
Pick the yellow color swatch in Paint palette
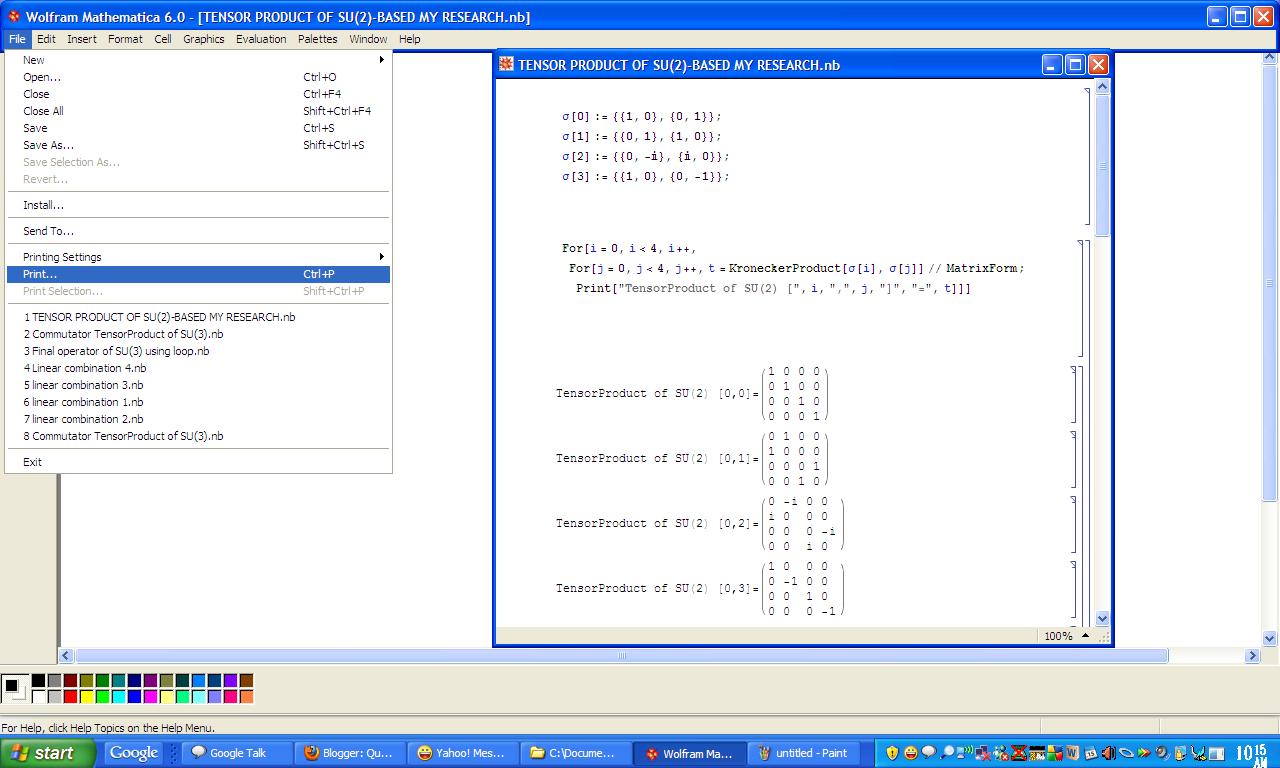coord(87,696)
